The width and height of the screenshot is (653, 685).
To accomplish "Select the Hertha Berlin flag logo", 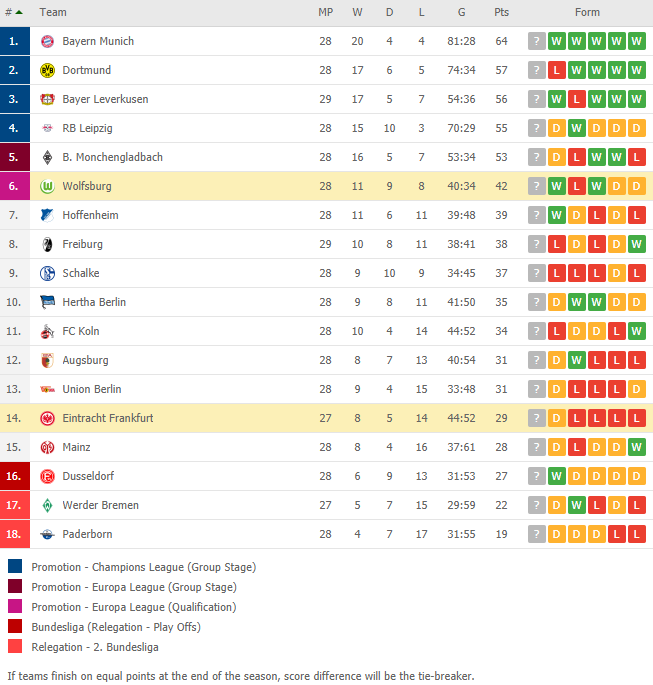I will [x=47, y=302].
